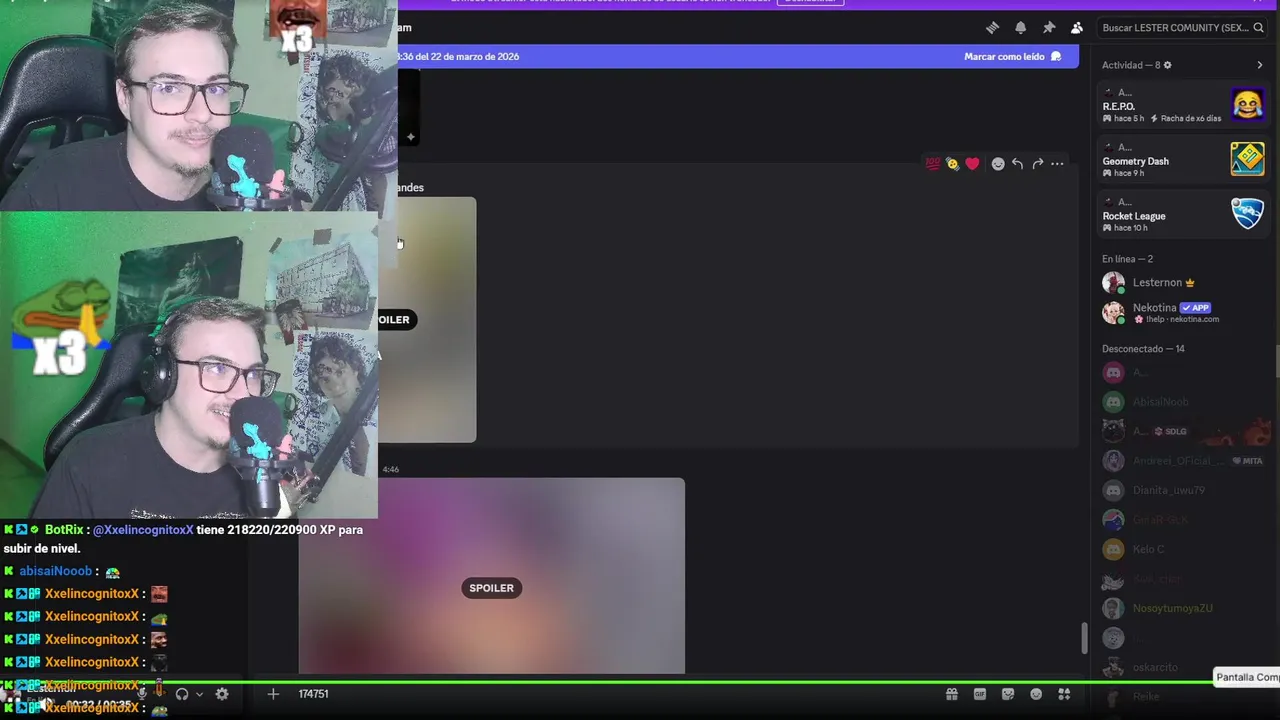Viewport: 1280px width, 720px height.
Task: Open notification settings bell icon
Action: pyautogui.click(x=1020, y=28)
